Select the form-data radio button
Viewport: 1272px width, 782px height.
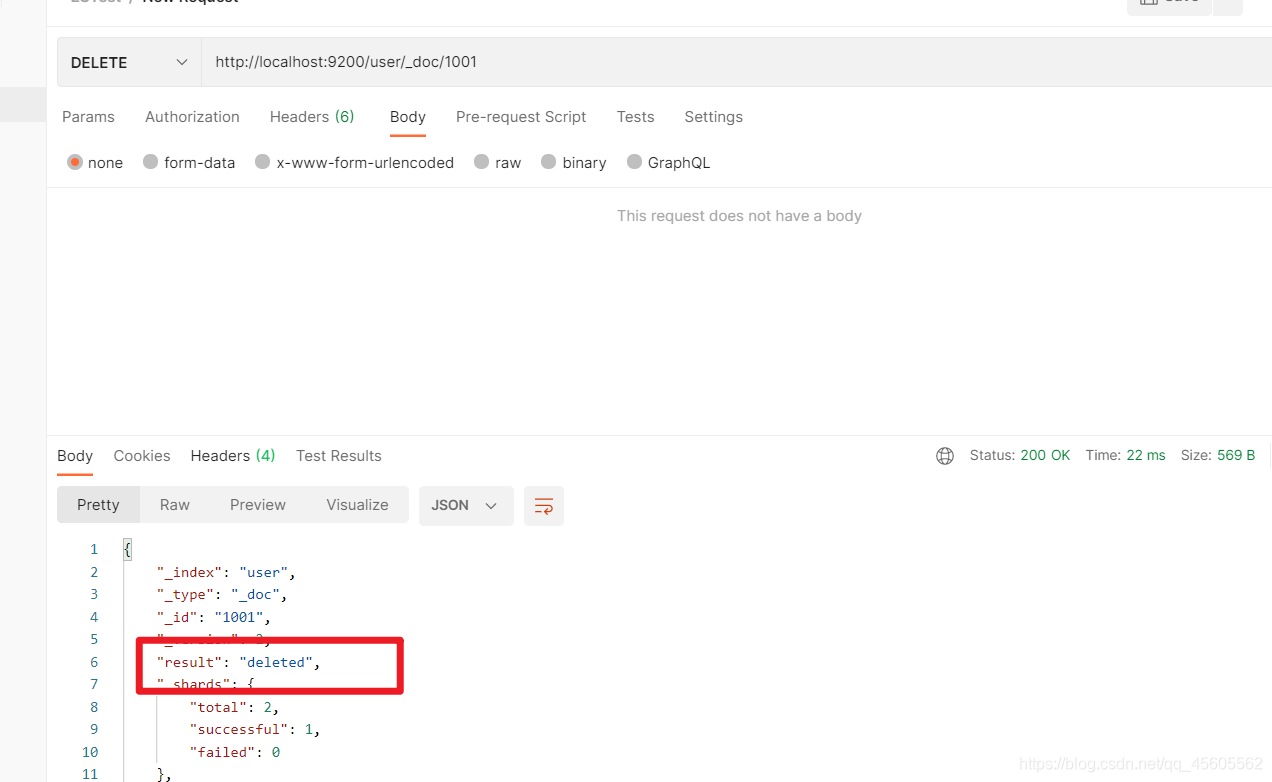[151, 162]
